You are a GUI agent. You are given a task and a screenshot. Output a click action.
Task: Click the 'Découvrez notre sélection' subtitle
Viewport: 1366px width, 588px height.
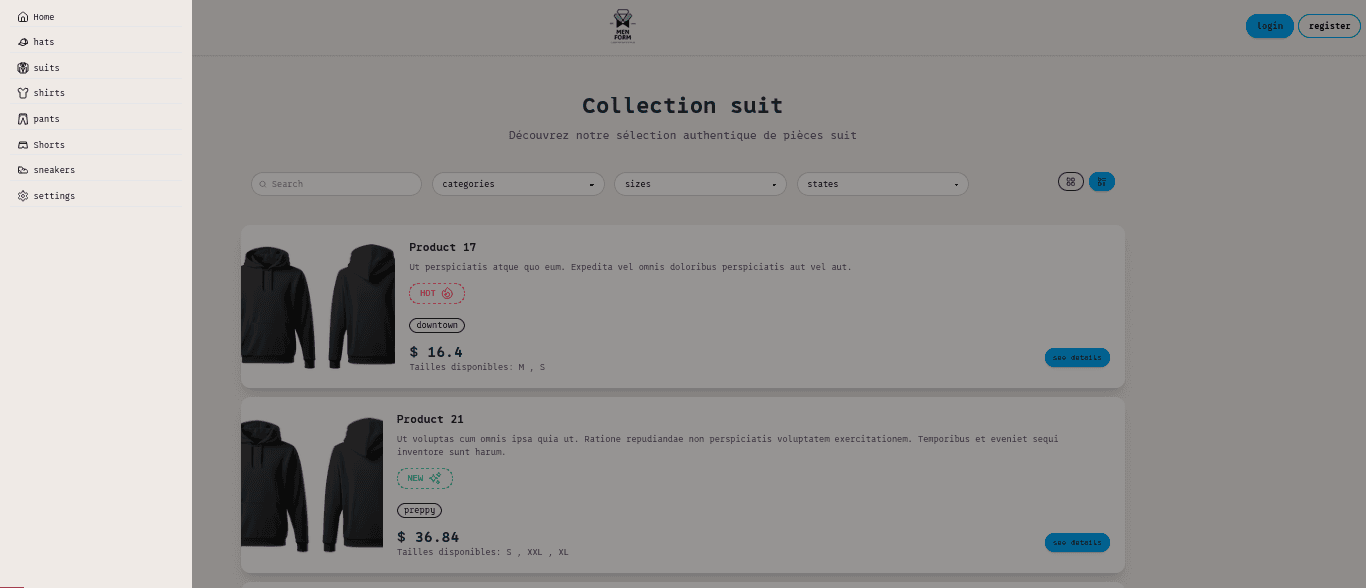(x=683, y=135)
